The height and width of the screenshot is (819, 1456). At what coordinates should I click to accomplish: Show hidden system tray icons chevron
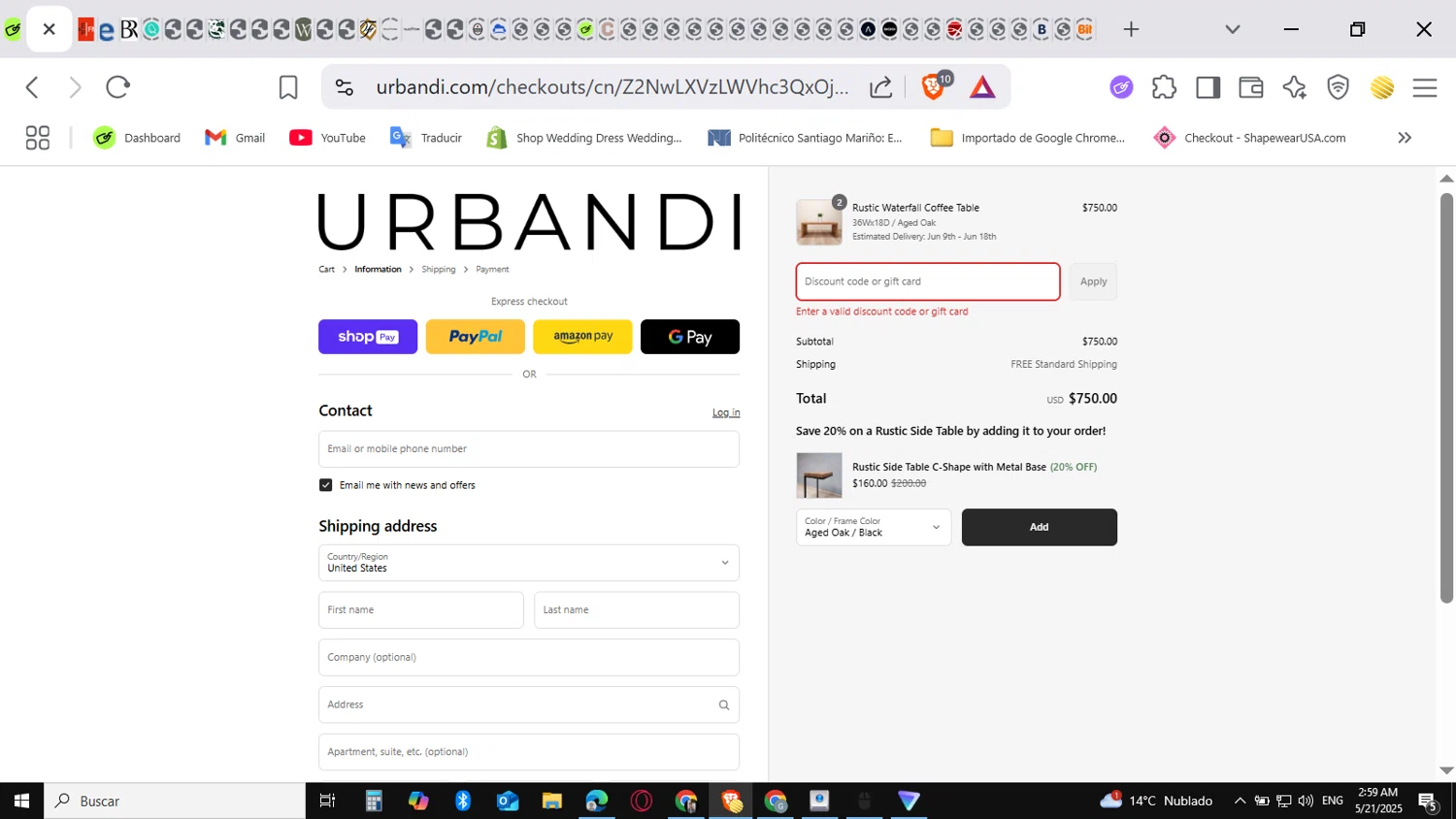click(x=1240, y=801)
